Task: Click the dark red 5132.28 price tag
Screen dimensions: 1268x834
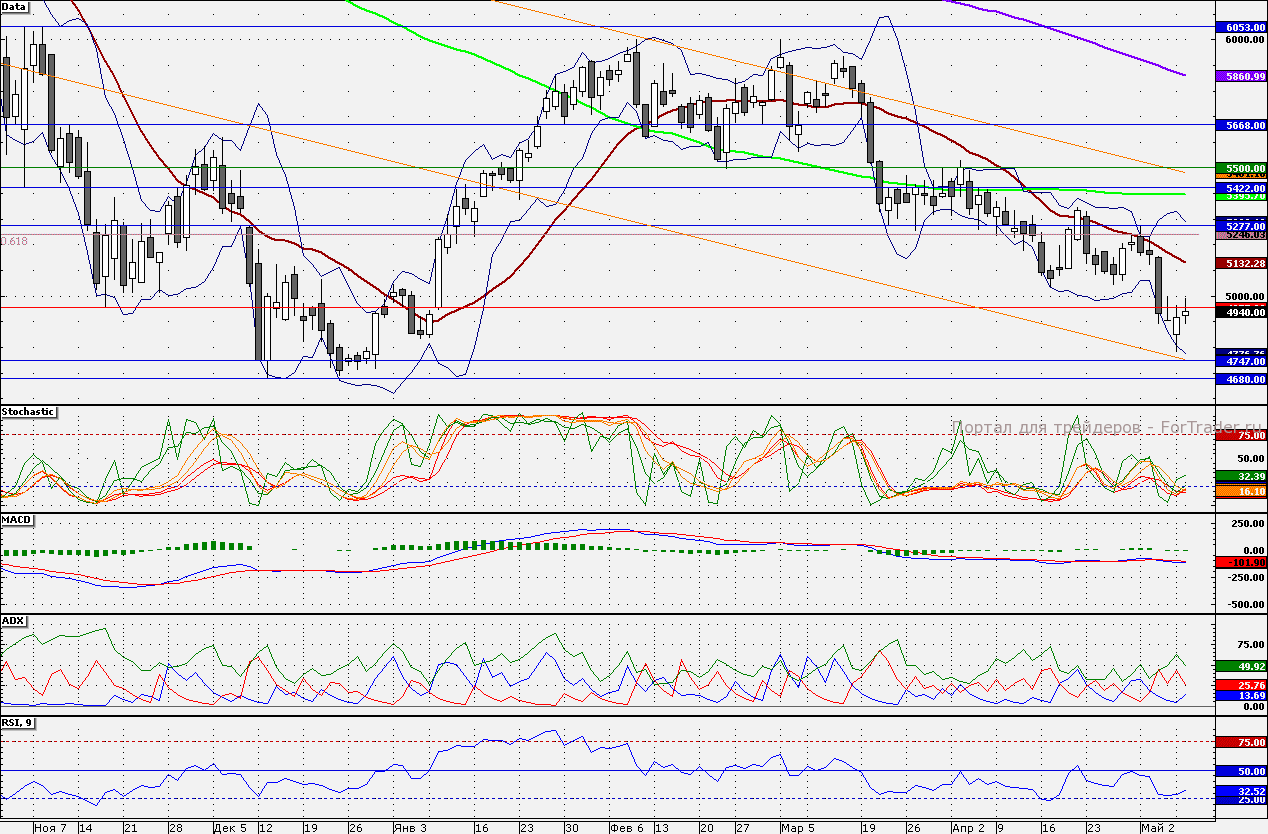Action: (x=1240, y=263)
